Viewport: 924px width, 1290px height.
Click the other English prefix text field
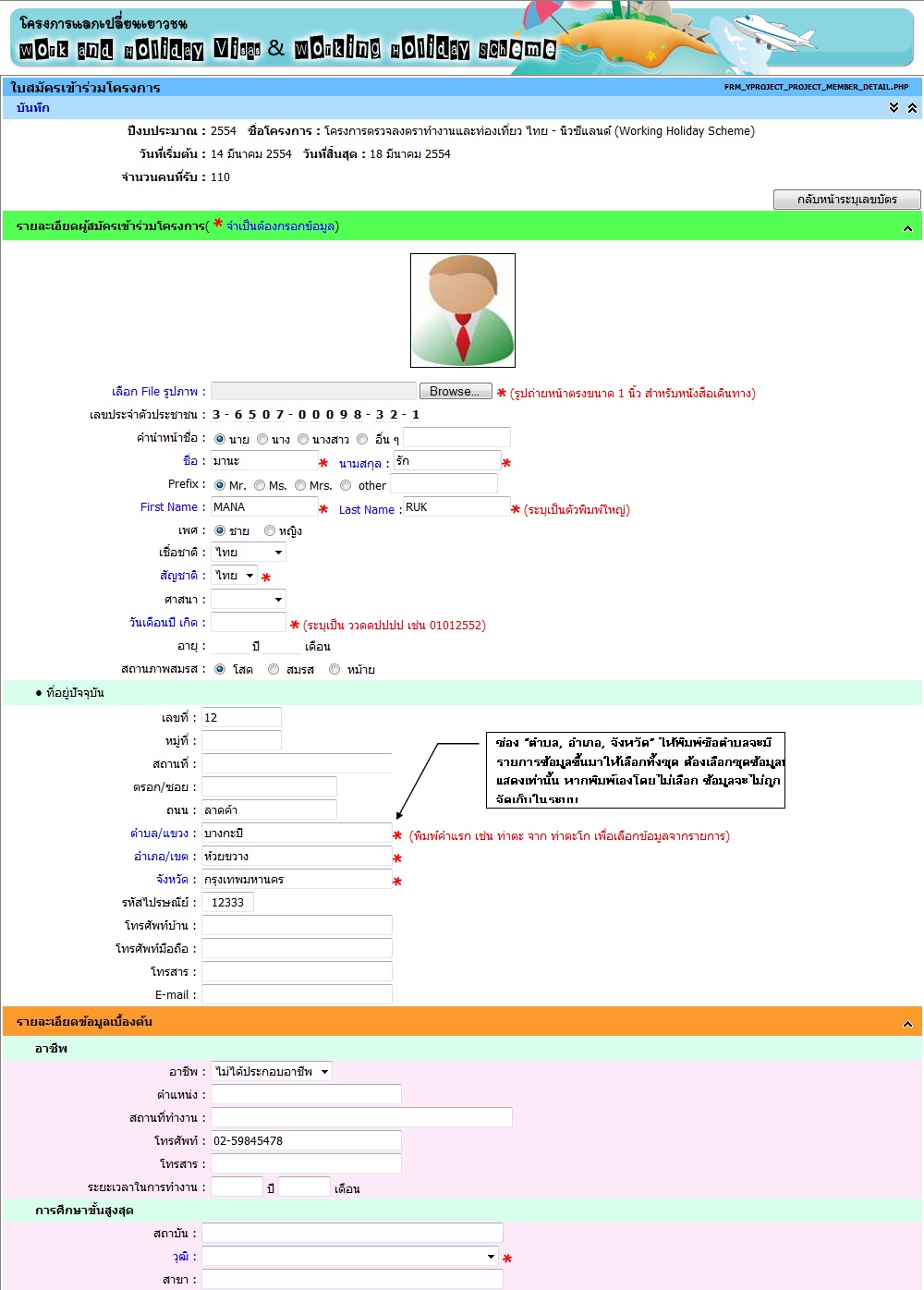point(444,483)
